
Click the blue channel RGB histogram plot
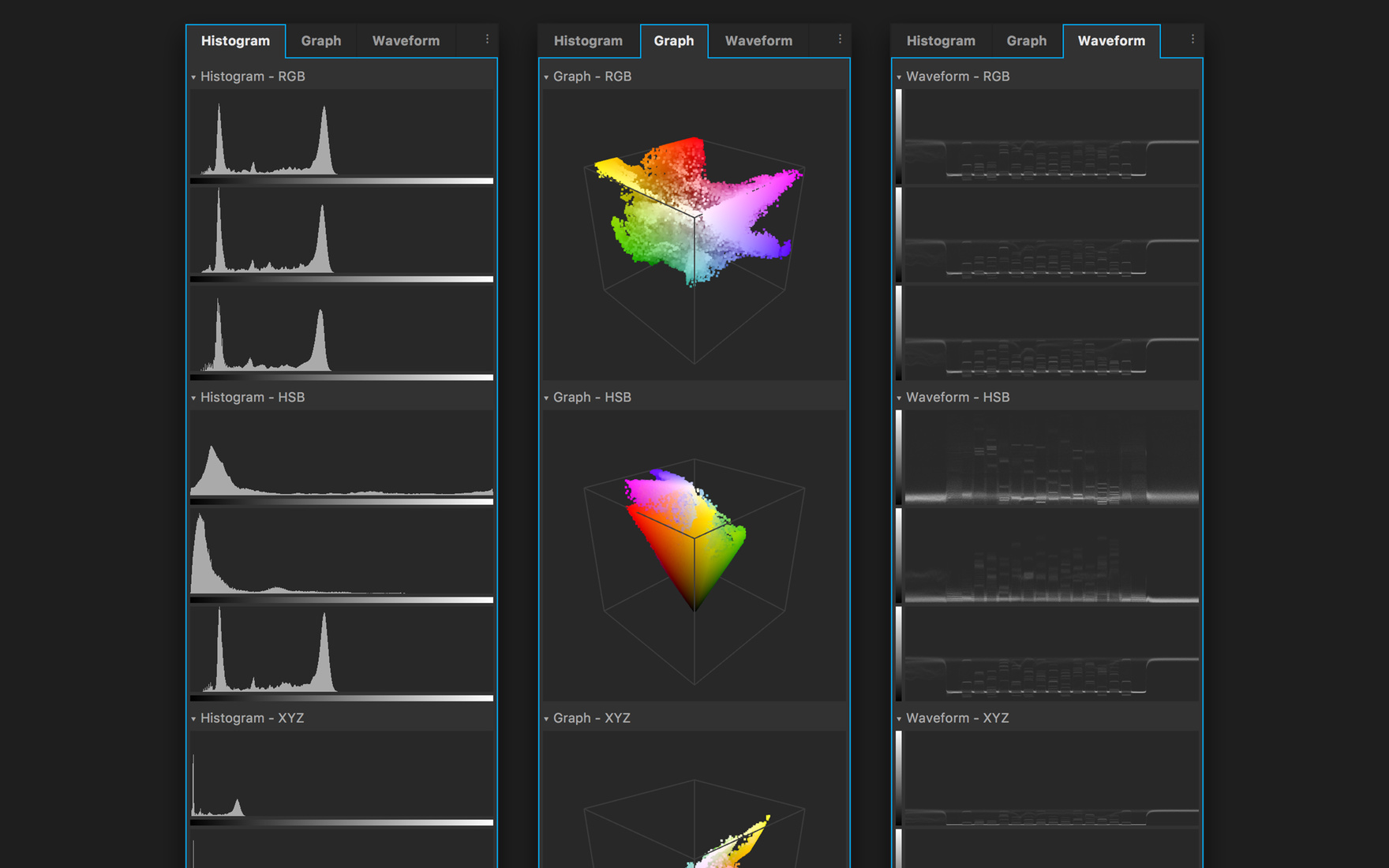tap(342, 329)
